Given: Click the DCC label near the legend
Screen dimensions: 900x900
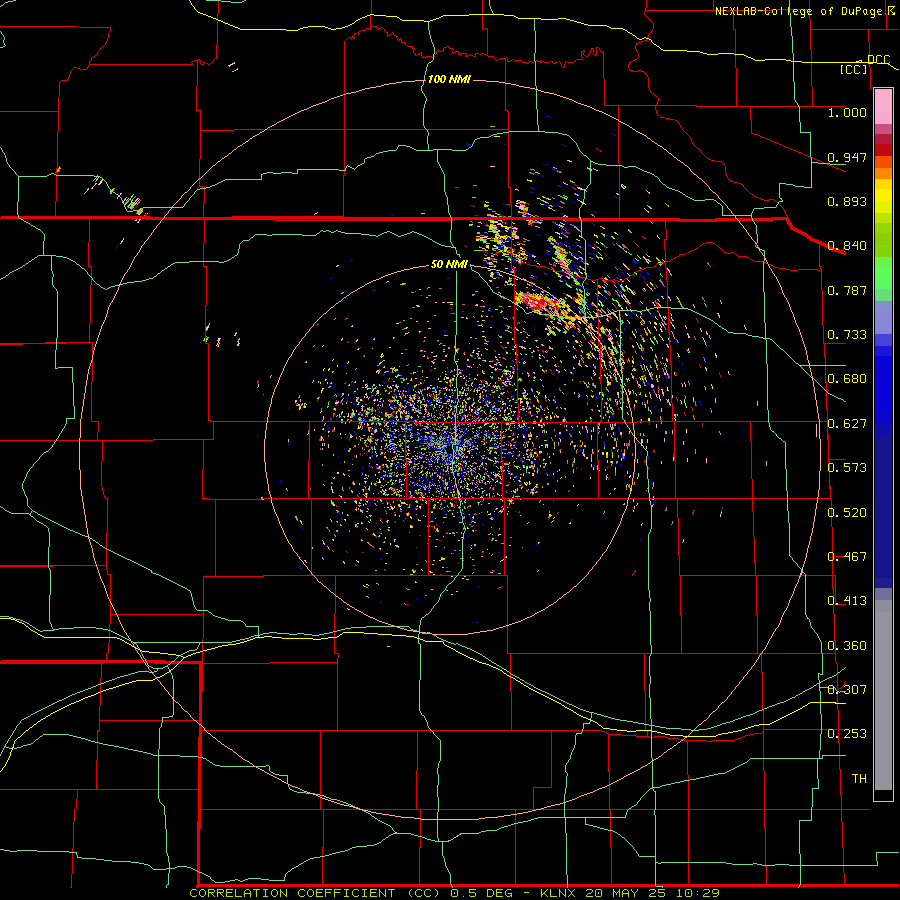Looking at the screenshot, I should (878, 60).
